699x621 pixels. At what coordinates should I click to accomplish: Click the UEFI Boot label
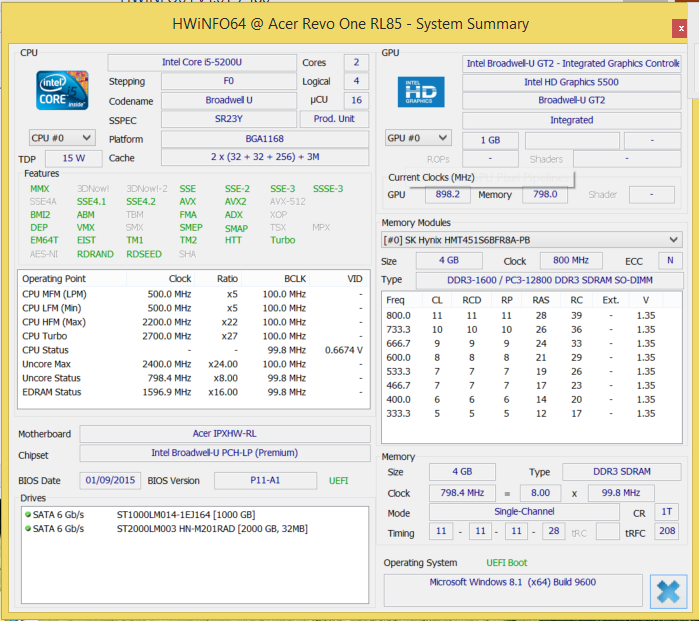(506, 563)
